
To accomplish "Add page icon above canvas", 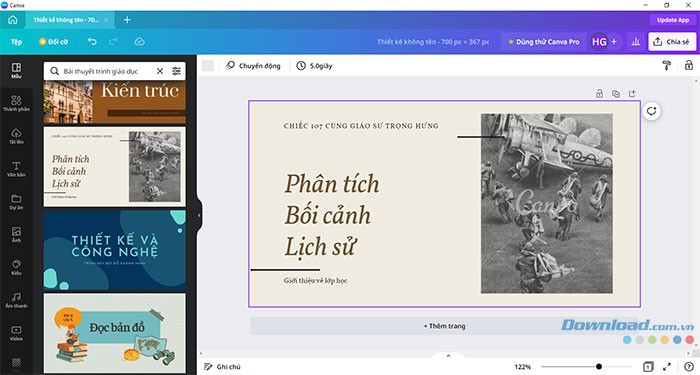I will pos(632,93).
